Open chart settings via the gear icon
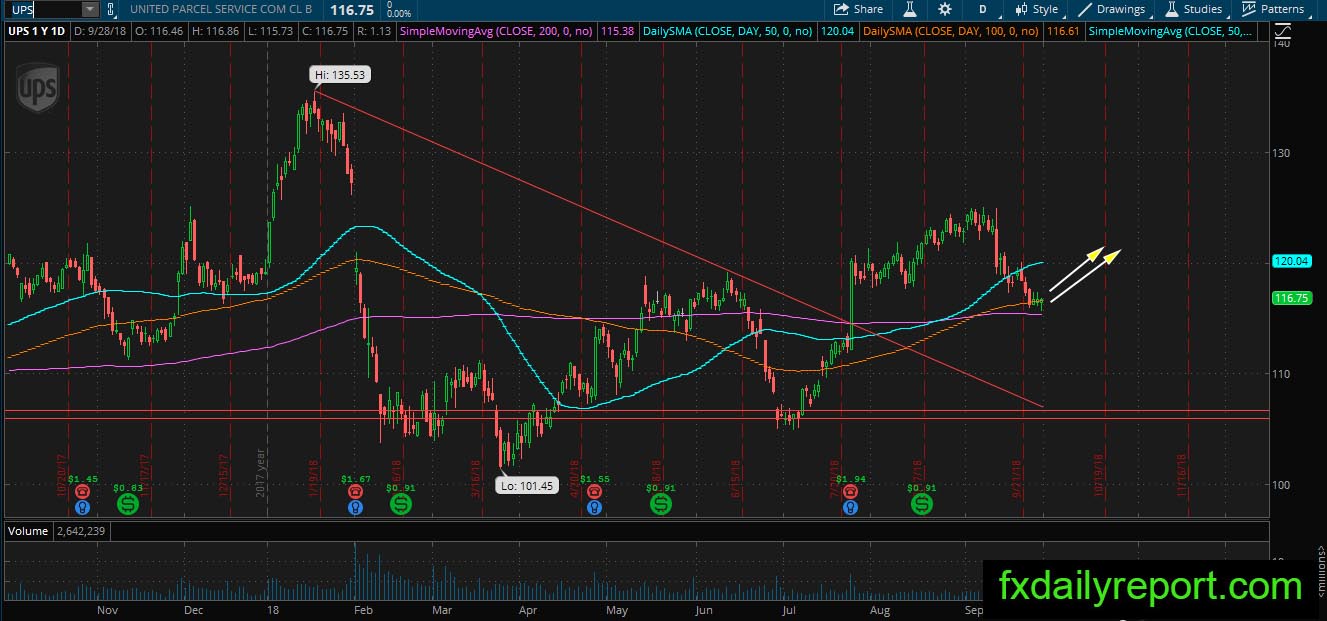Viewport: 1327px width, 621px height. [945, 9]
